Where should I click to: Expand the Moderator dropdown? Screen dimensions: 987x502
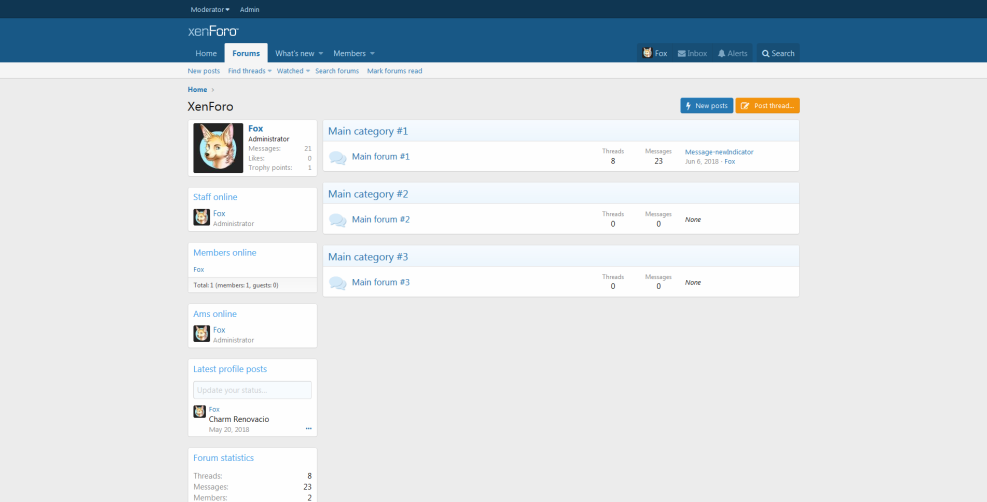(x=210, y=9)
